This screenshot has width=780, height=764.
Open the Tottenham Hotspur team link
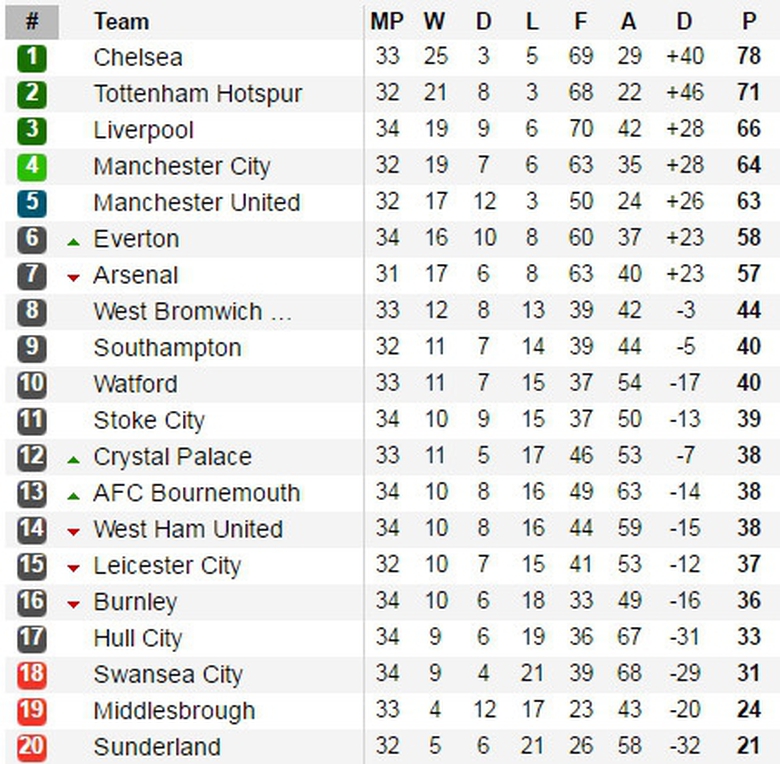[x=197, y=94]
